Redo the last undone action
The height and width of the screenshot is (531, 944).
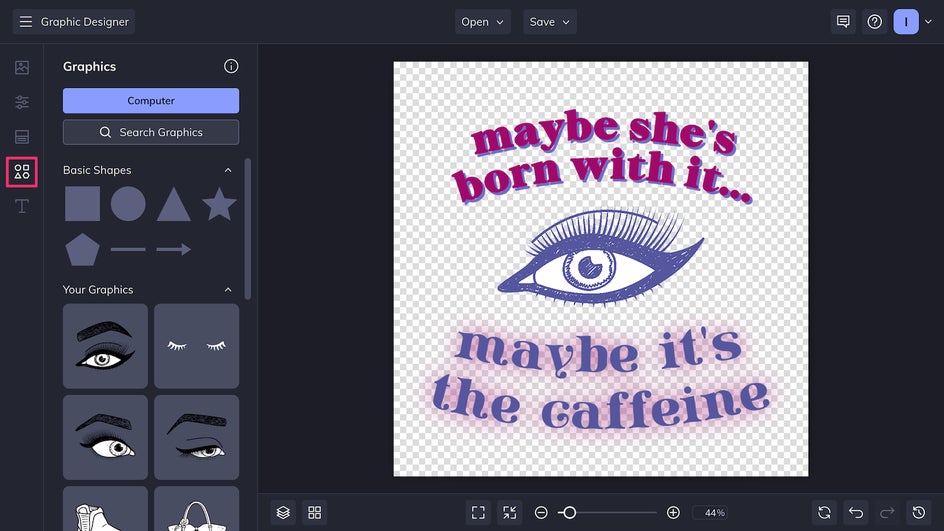(x=887, y=512)
